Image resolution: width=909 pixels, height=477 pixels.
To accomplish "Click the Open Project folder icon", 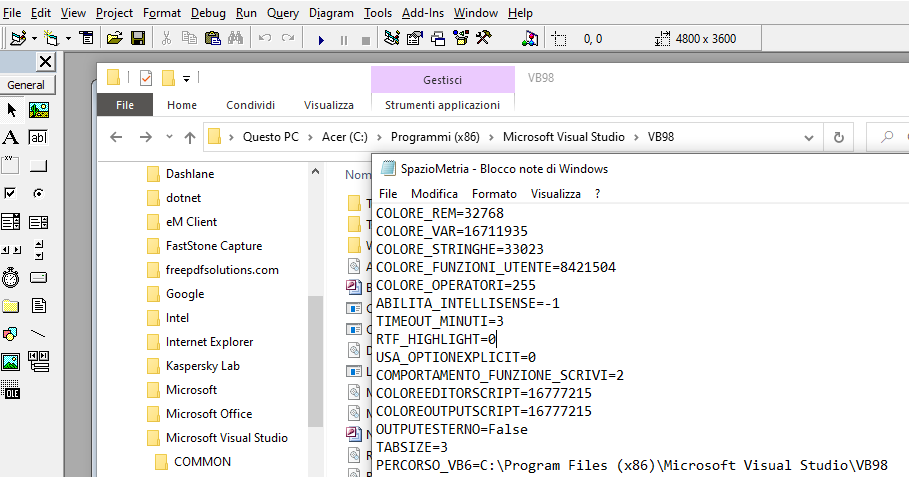I will click(x=115, y=38).
